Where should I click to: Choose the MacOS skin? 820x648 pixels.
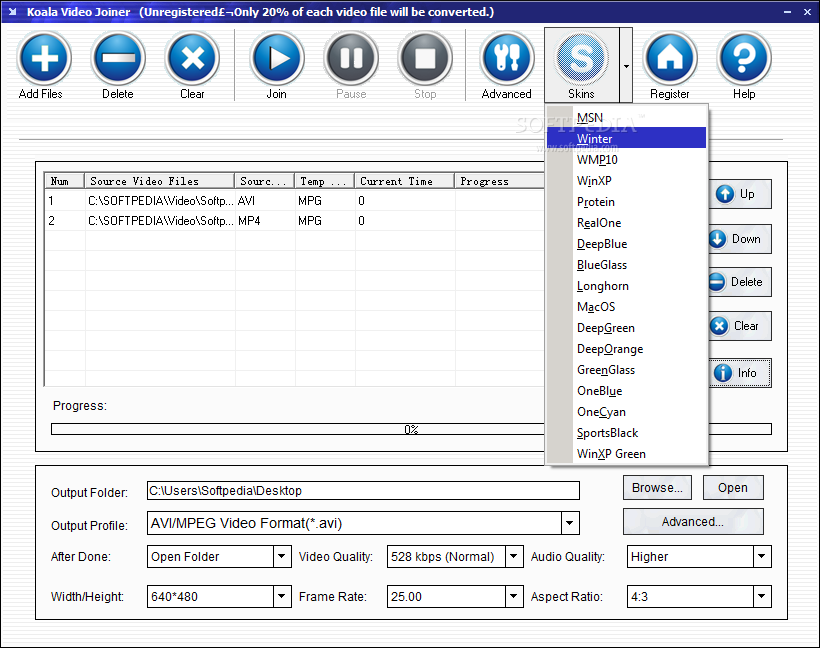[626, 306]
